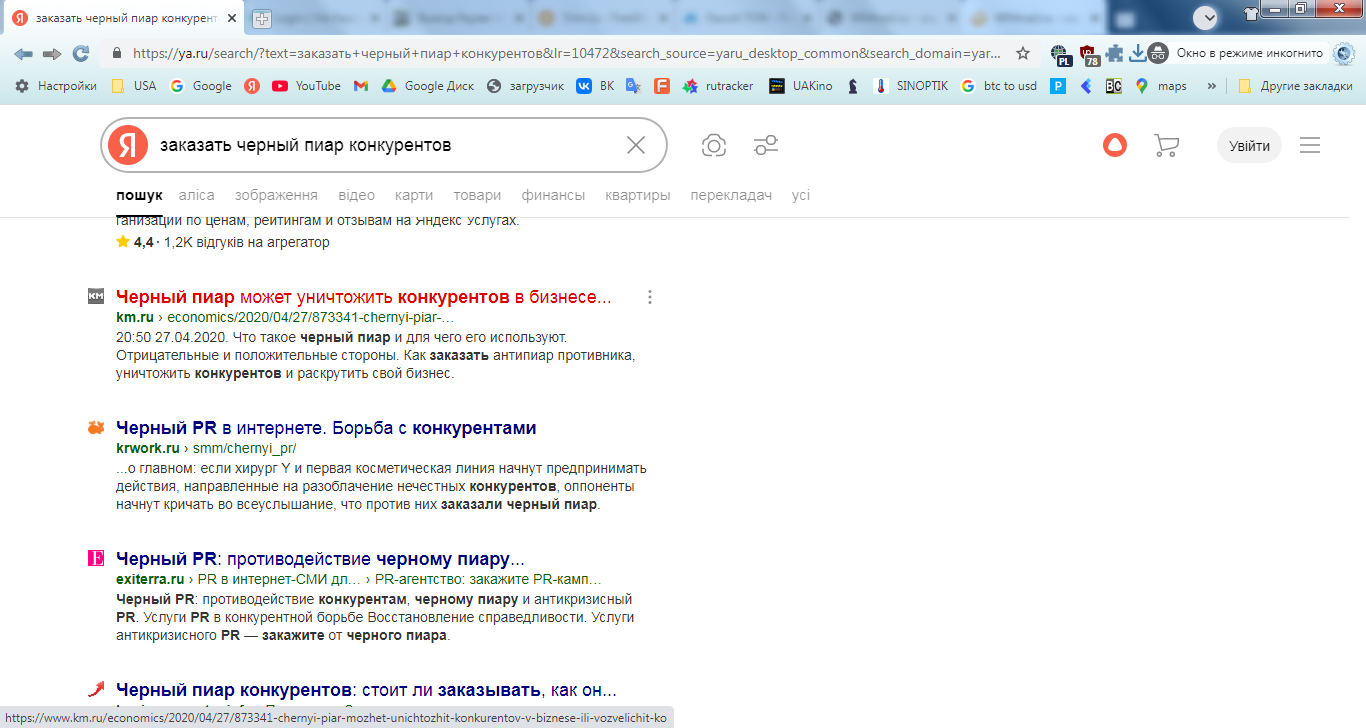1366x728 pixels.
Task: Open the UAKino bookmark
Action: 801,86
